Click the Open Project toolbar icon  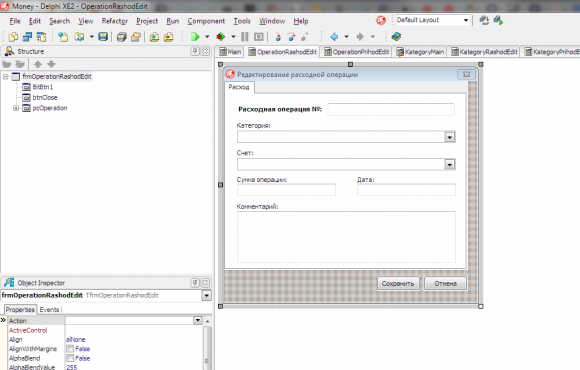click(x=79, y=37)
